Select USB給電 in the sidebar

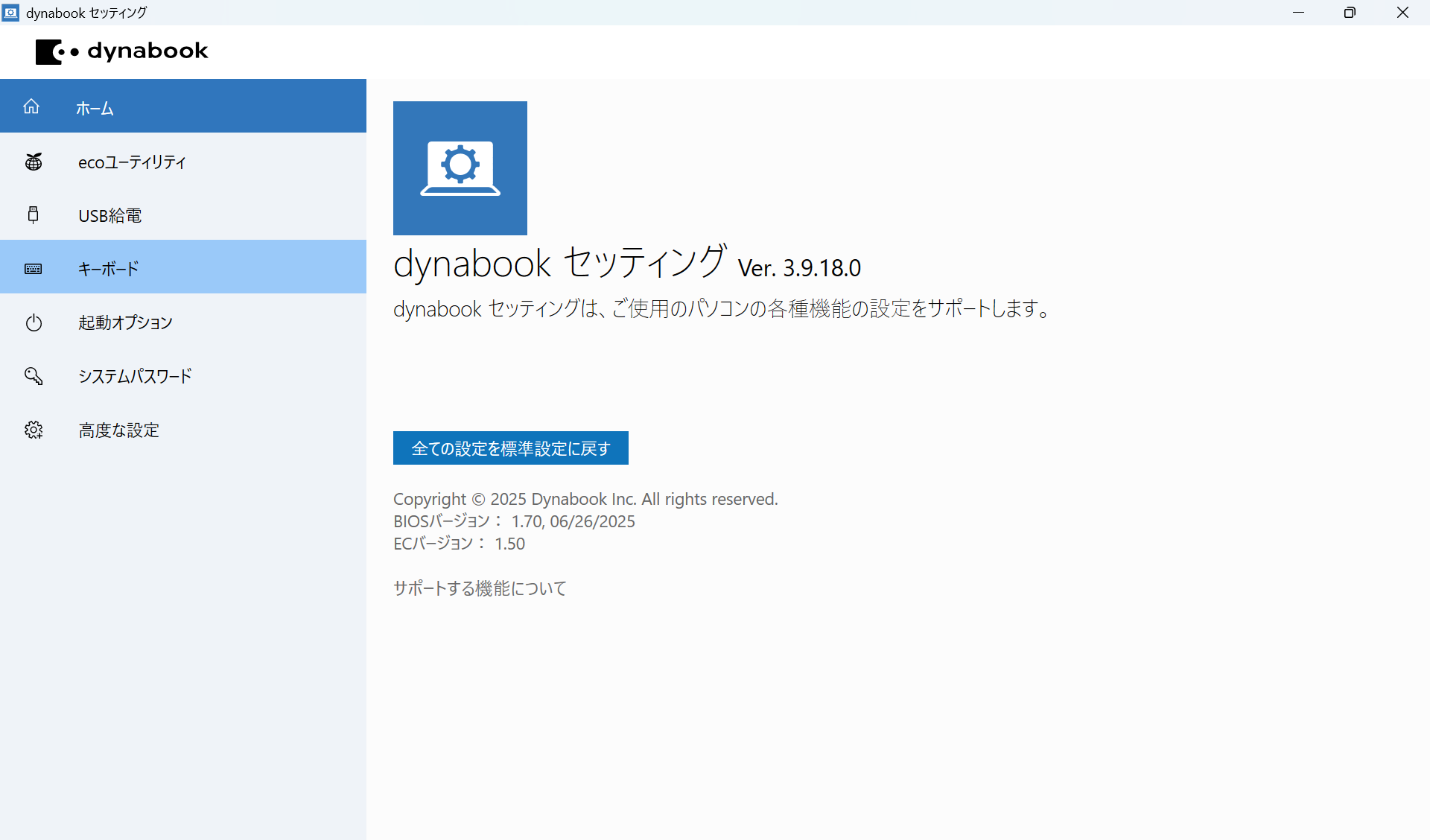tap(110, 216)
